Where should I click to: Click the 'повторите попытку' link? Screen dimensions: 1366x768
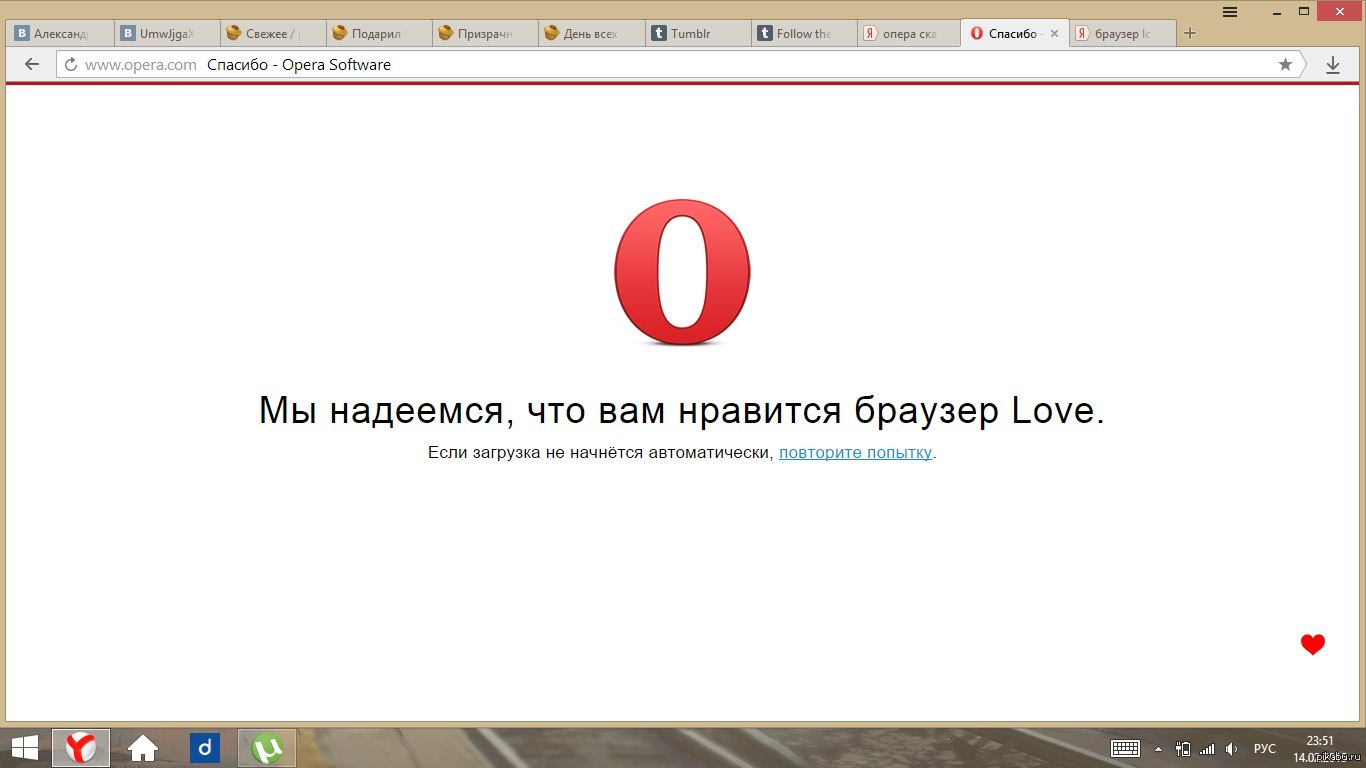[x=855, y=452]
